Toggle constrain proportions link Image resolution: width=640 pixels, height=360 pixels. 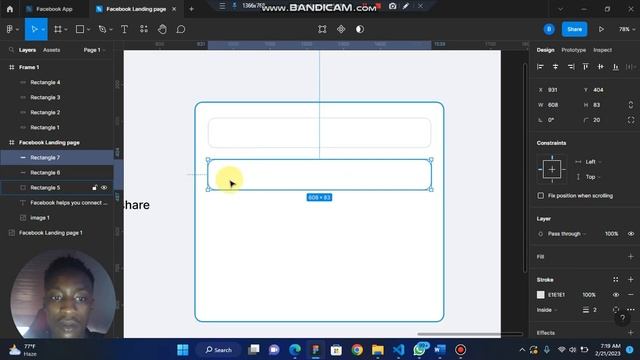click(x=631, y=105)
